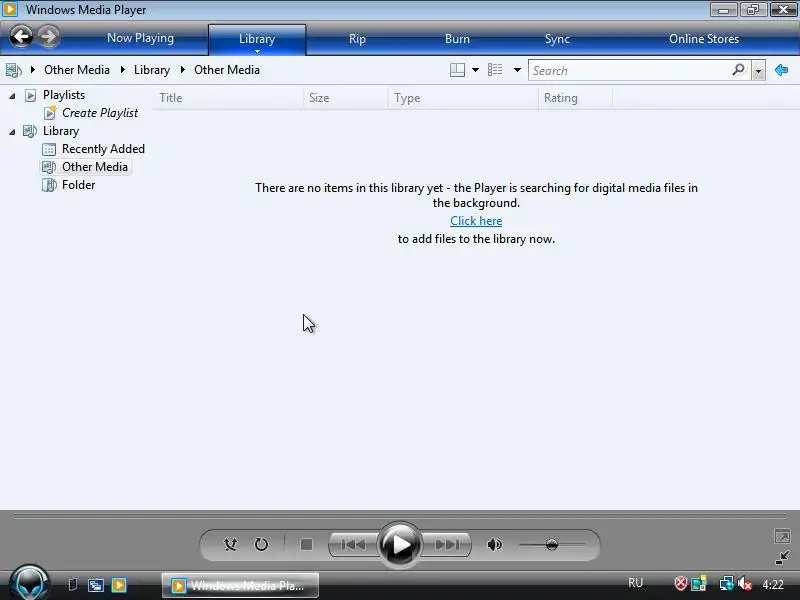Open the muted system volume tray icon

(x=745, y=583)
